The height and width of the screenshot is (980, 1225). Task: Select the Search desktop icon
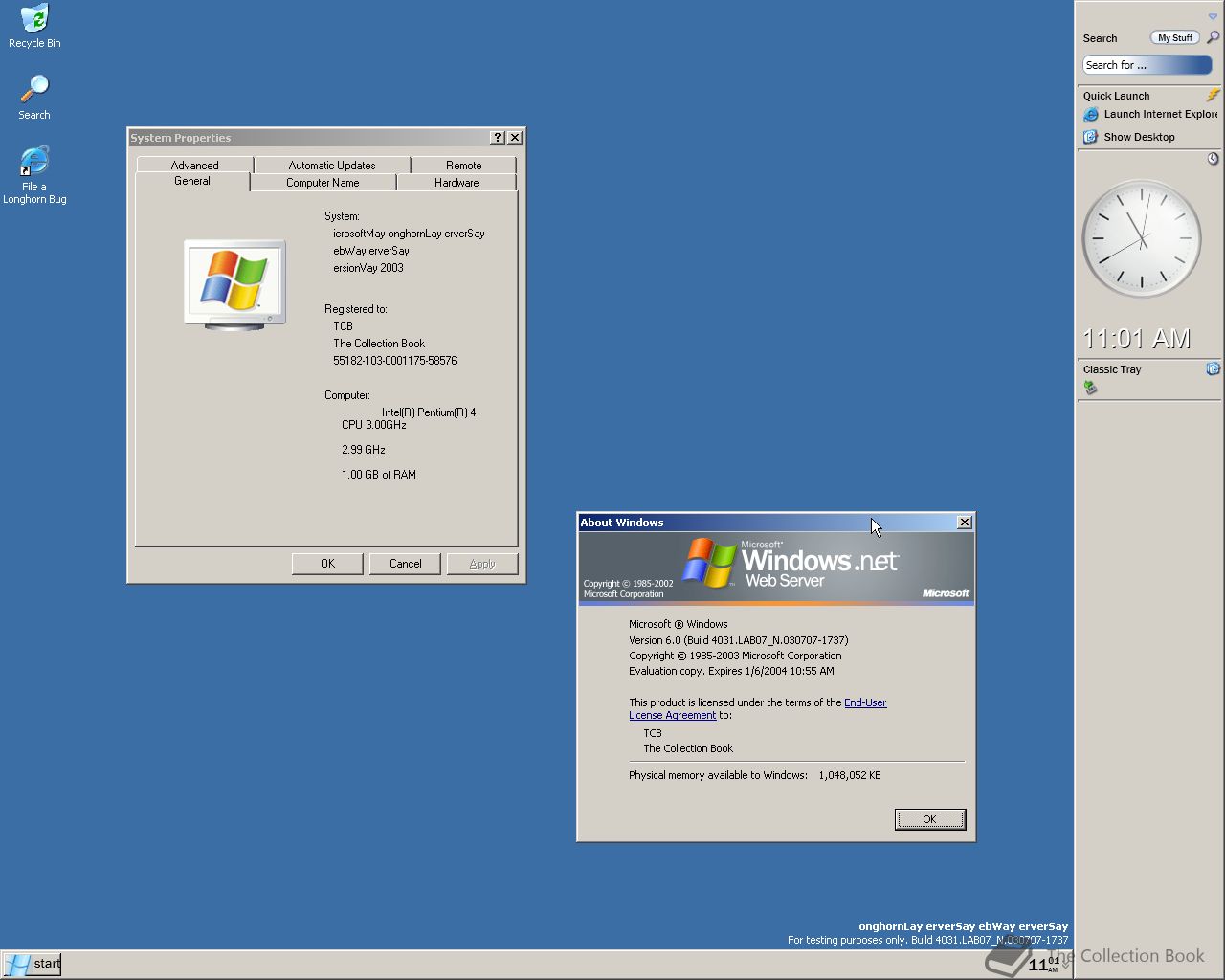[x=34, y=98]
